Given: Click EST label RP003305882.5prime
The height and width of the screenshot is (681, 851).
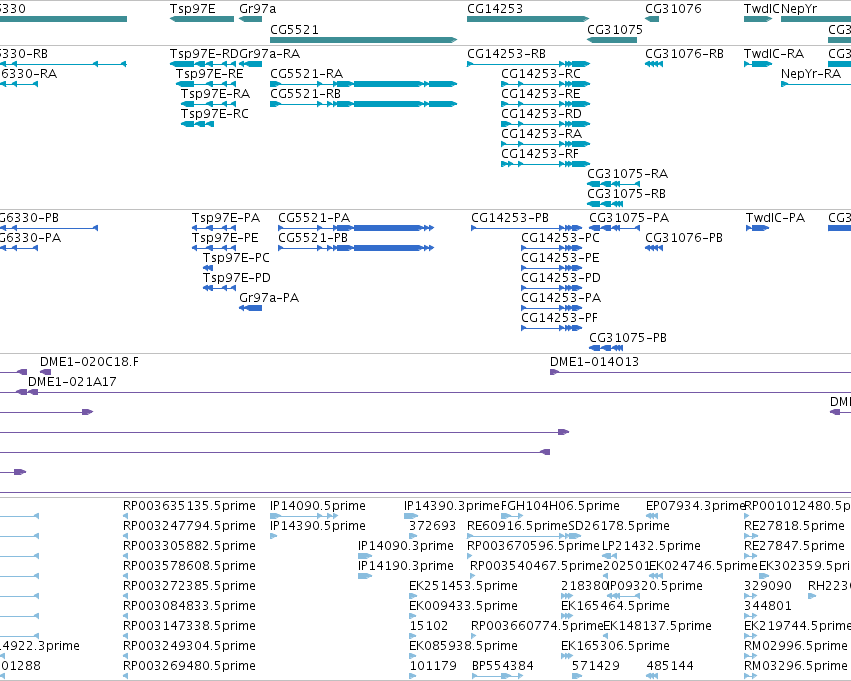Looking at the screenshot, I should pos(189,546).
